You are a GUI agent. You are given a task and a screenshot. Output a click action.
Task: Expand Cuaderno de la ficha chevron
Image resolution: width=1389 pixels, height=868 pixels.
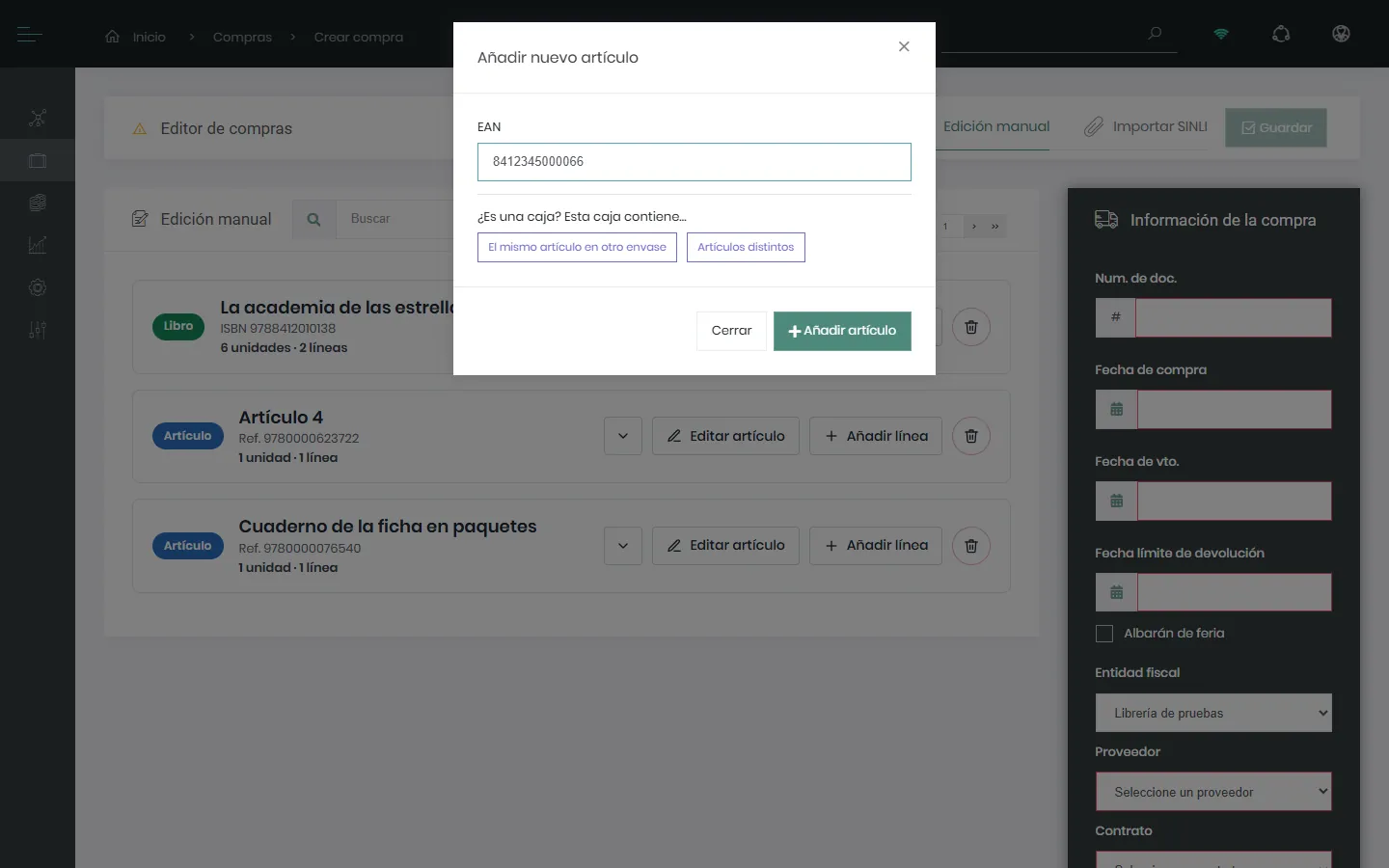coord(623,546)
